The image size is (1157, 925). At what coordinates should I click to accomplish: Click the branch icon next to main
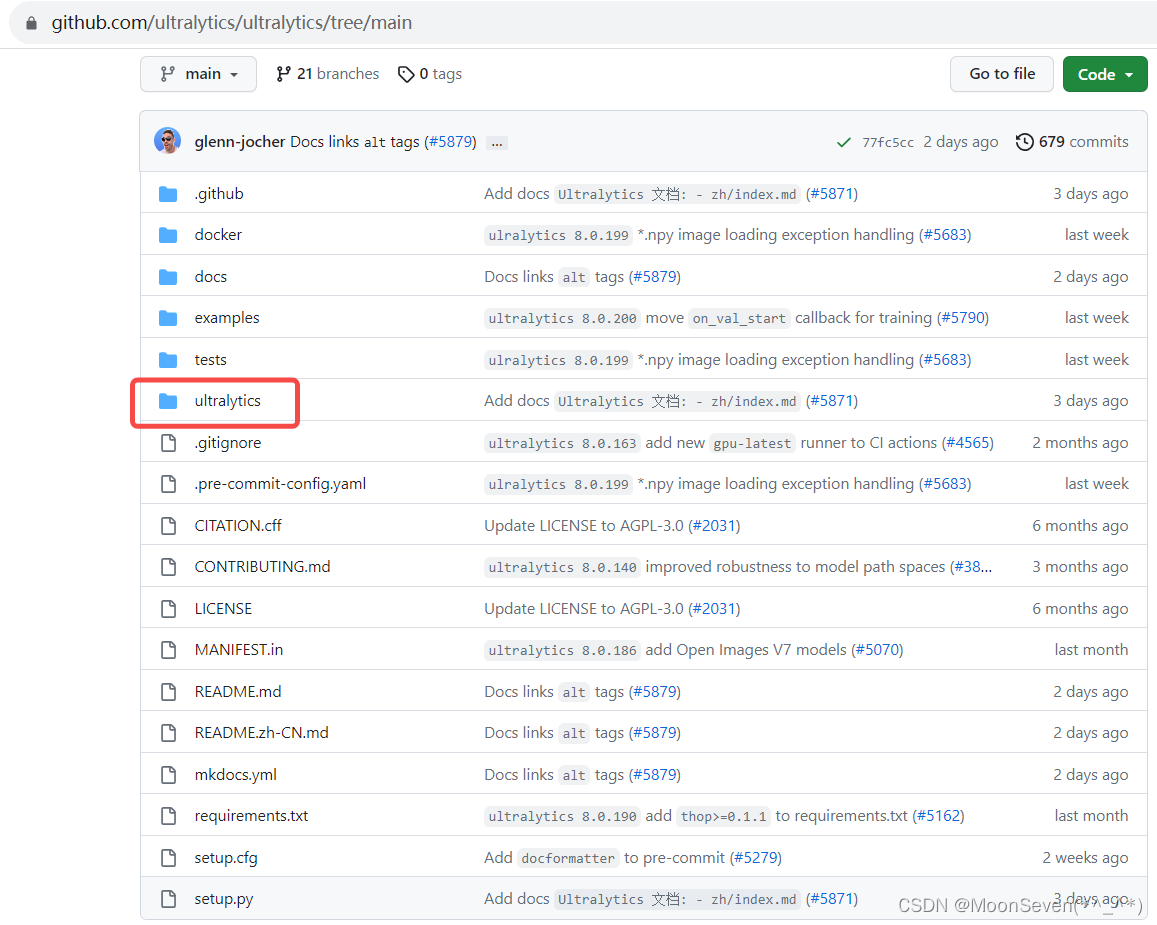click(167, 74)
